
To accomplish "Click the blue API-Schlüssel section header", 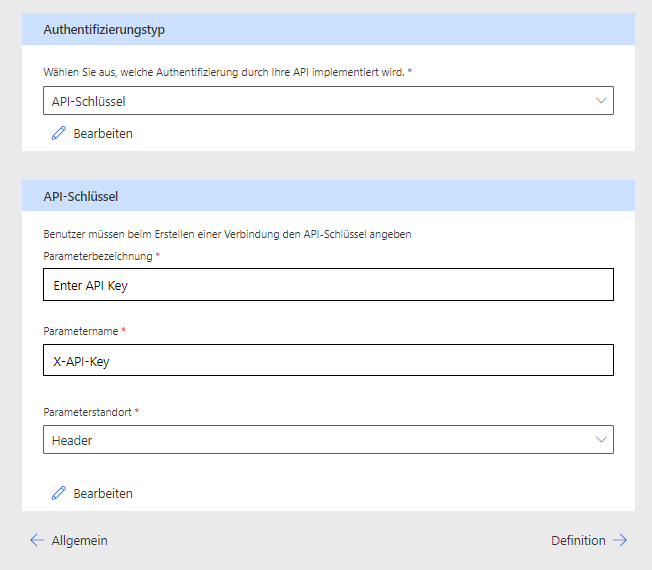I will 81,196.
